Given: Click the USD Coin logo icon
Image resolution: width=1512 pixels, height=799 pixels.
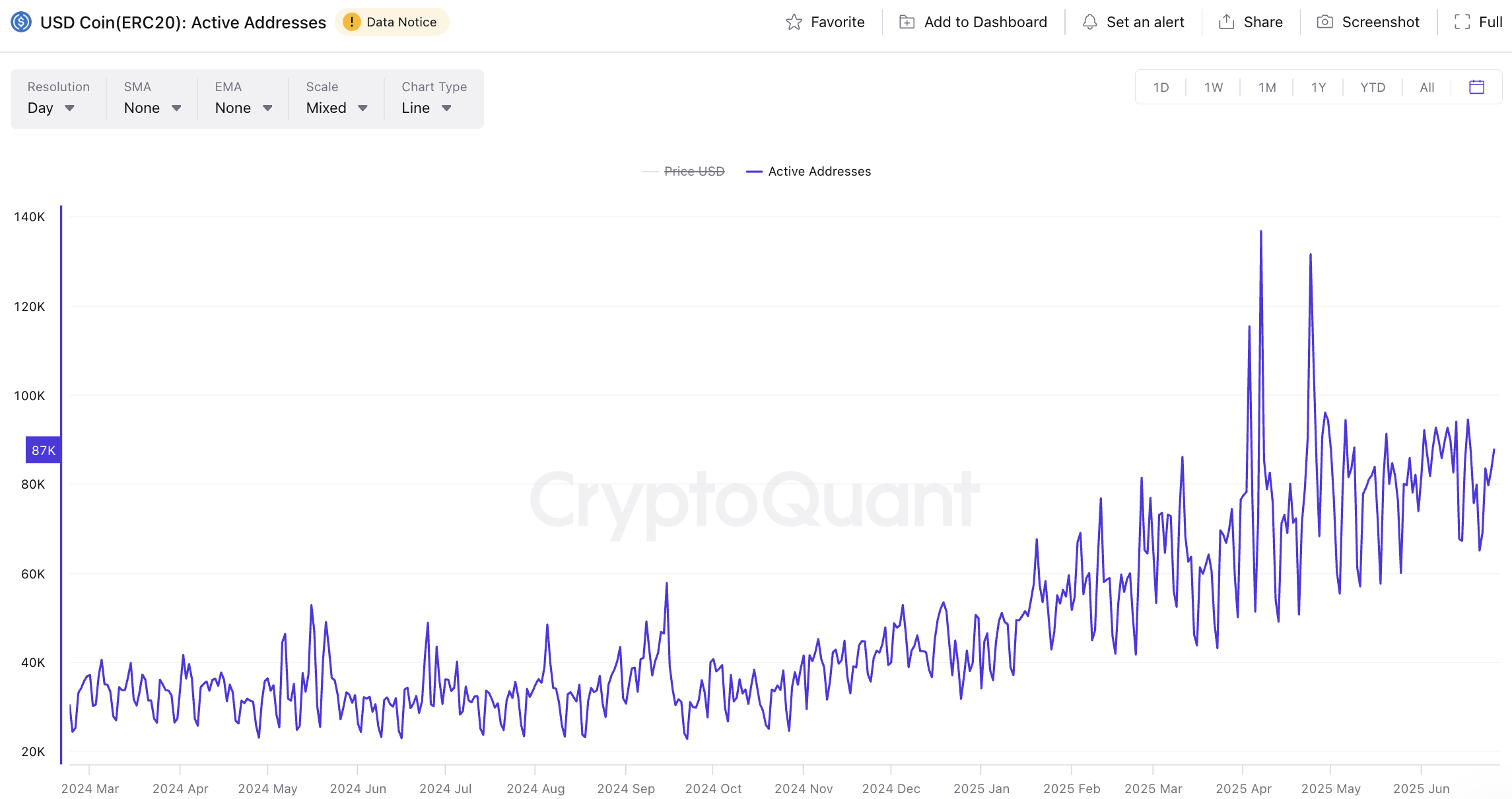Looking at the screenshot, I should pos(21,22).
